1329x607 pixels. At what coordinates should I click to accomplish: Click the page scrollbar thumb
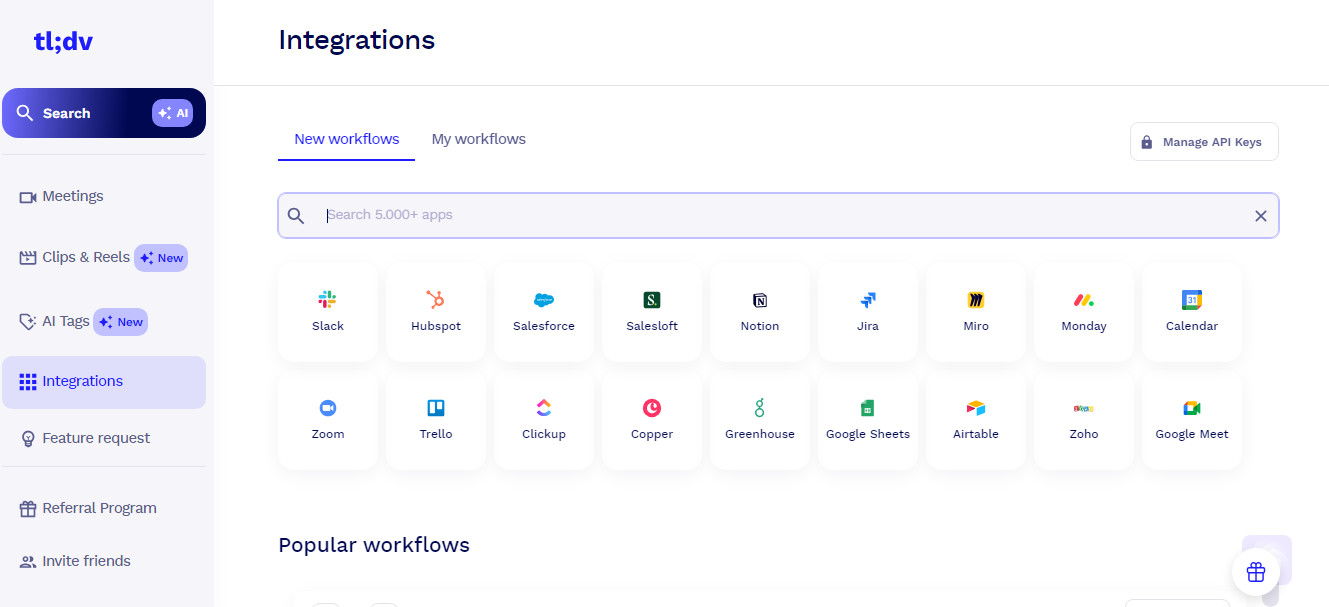[x=1270, y=595]
